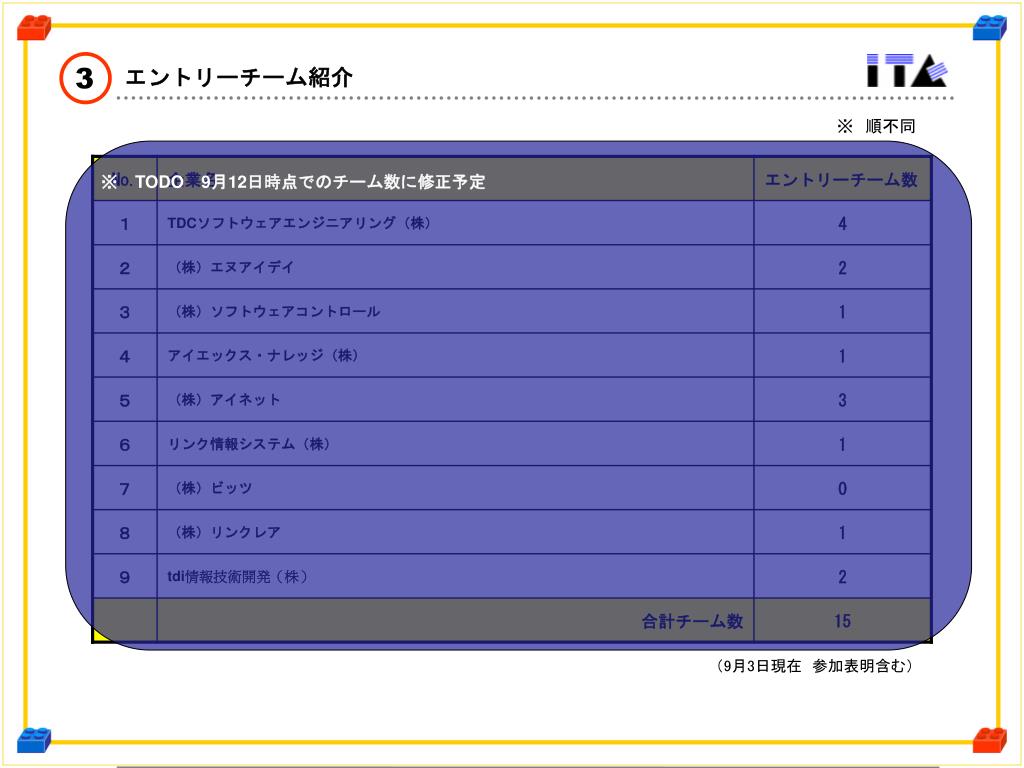Click row number 9 cell
The height and width of the screenshot is (768, 1024).
click(125, 577)
